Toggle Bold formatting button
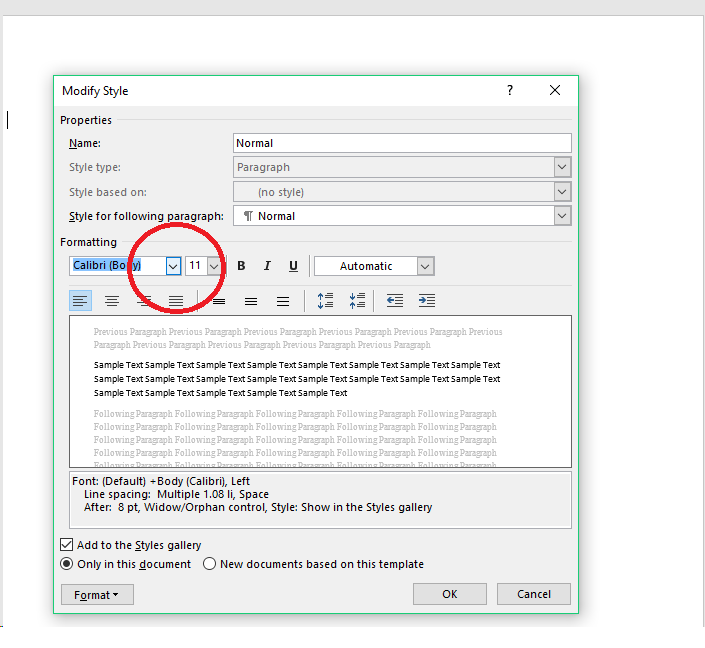705x648 pixels. (241, 266)
